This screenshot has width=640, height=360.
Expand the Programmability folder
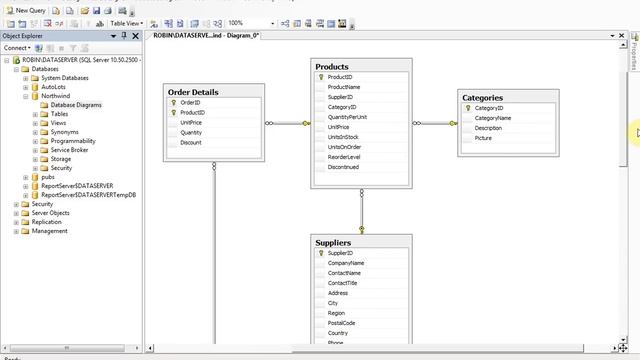click(35, 141)
